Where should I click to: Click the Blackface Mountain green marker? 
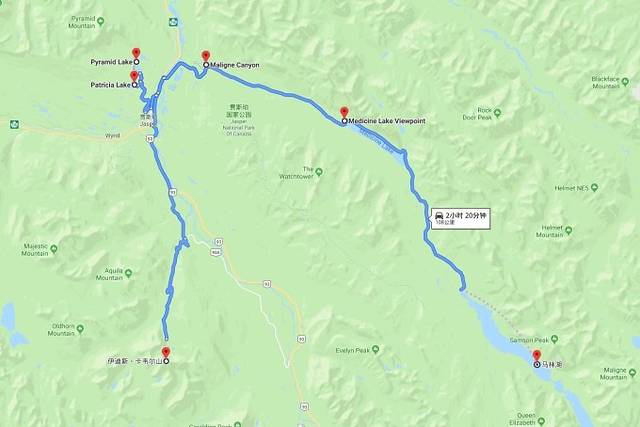tap(625, 82)
